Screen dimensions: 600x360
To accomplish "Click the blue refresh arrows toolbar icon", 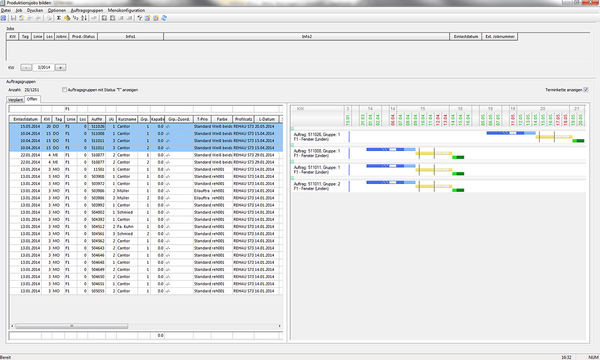I will pyautogui.click(x=164, y=18).
